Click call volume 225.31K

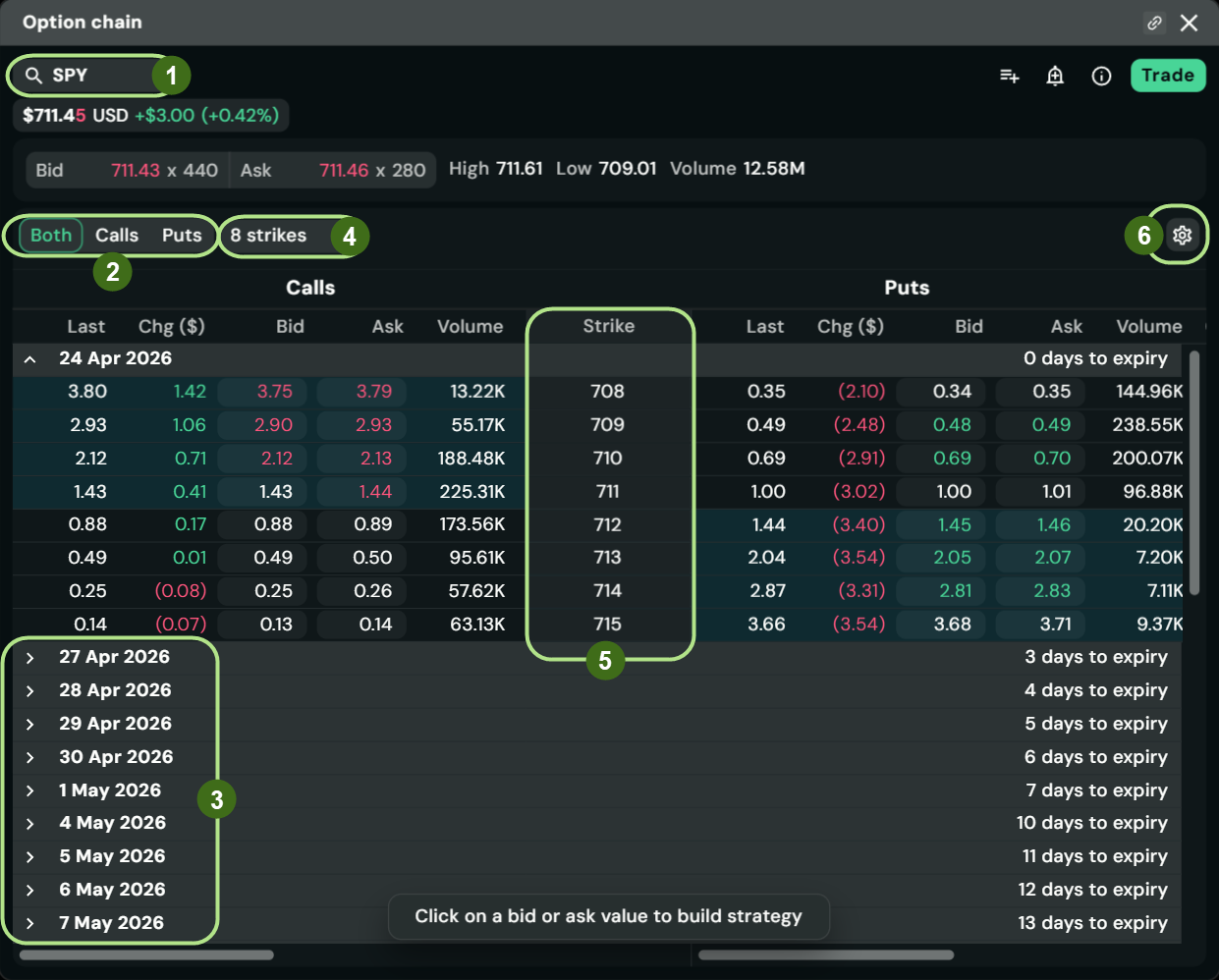[472, 492]
